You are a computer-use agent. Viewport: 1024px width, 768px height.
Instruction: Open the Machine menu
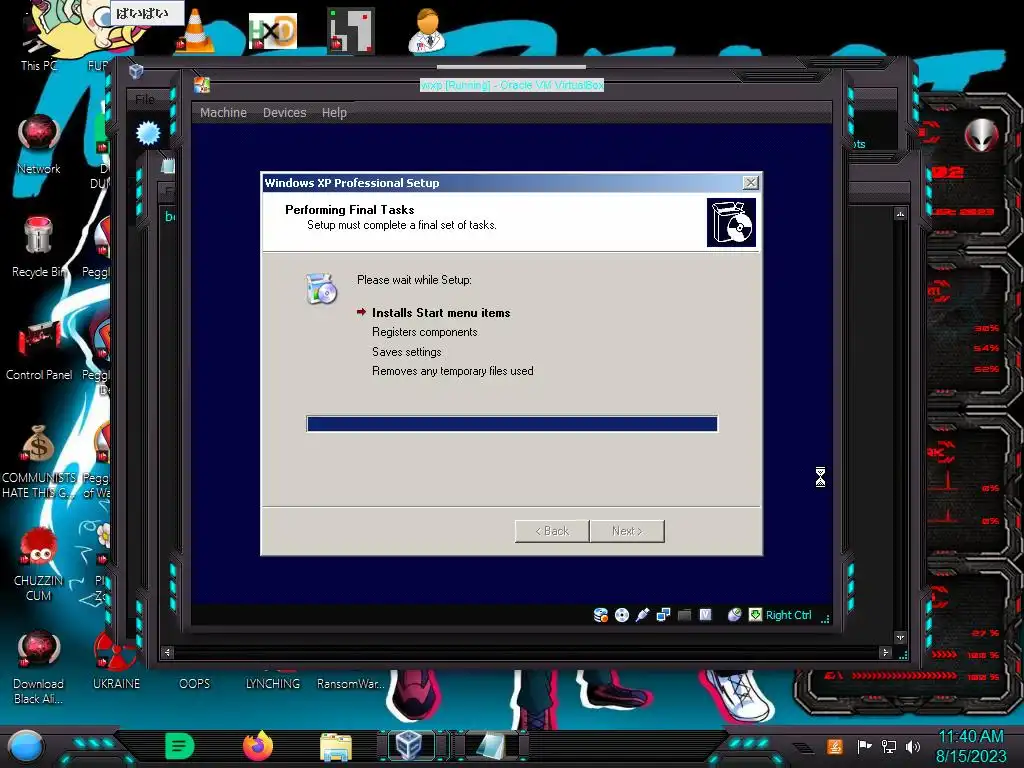coord(223,112)
